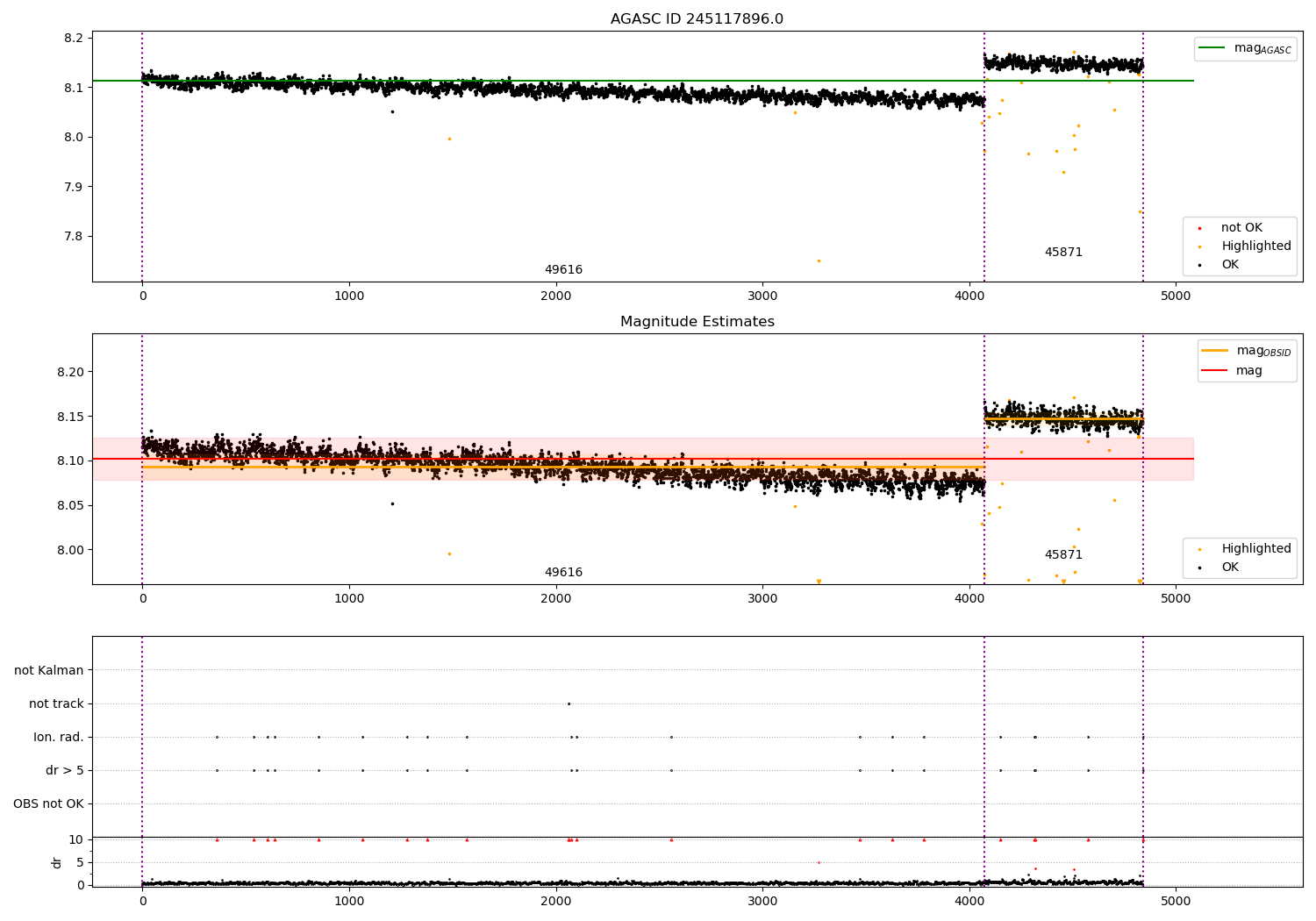Click the 'not Kalman' y-axis label
1316x921 pixels.
(49, 670)
